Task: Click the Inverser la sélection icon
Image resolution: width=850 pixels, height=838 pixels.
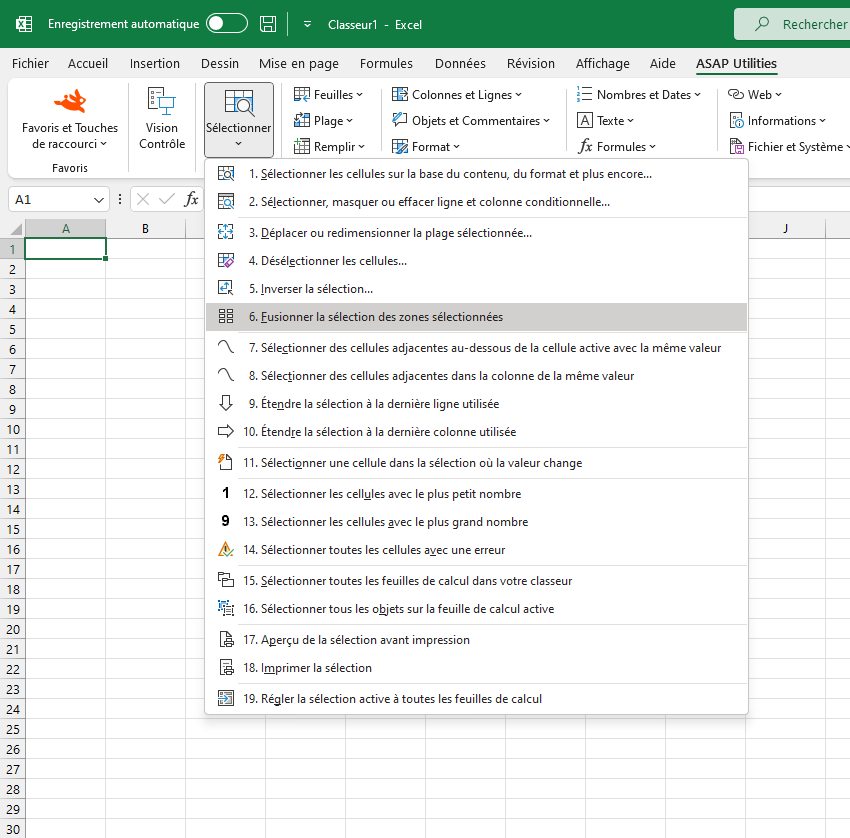Action: point(226,288)
